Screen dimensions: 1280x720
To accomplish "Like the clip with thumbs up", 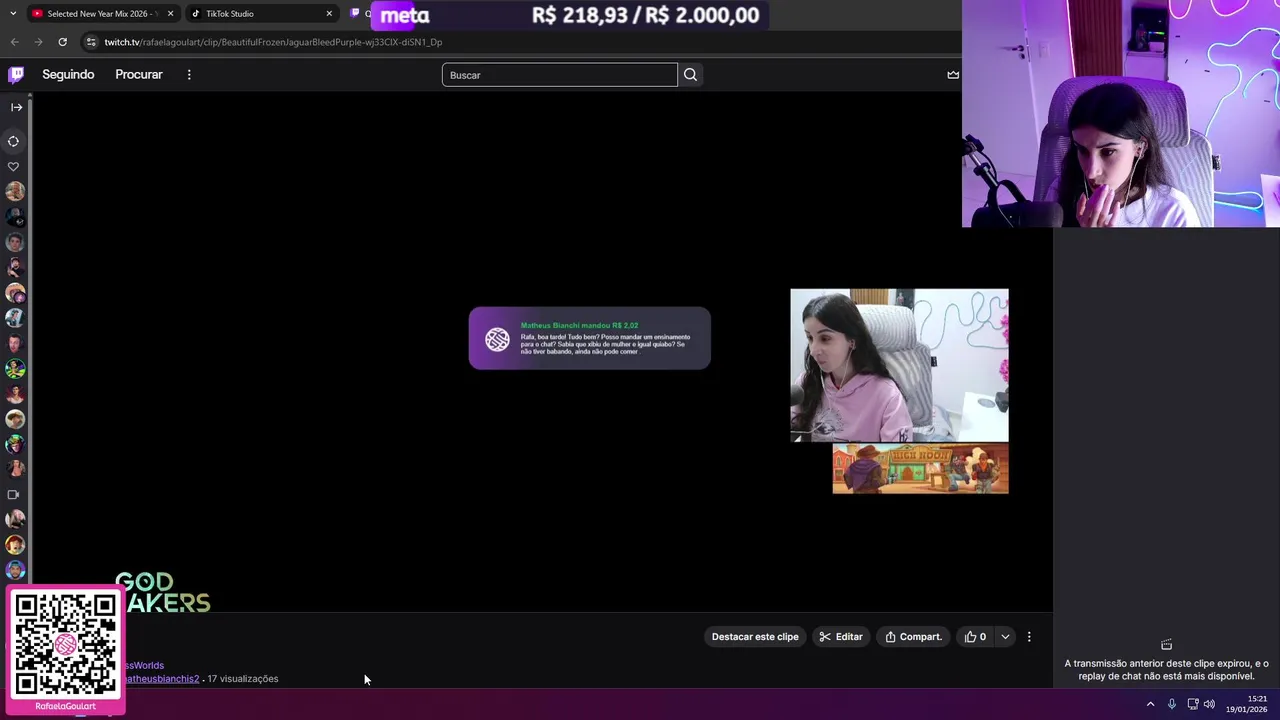I will coord(975,637).
